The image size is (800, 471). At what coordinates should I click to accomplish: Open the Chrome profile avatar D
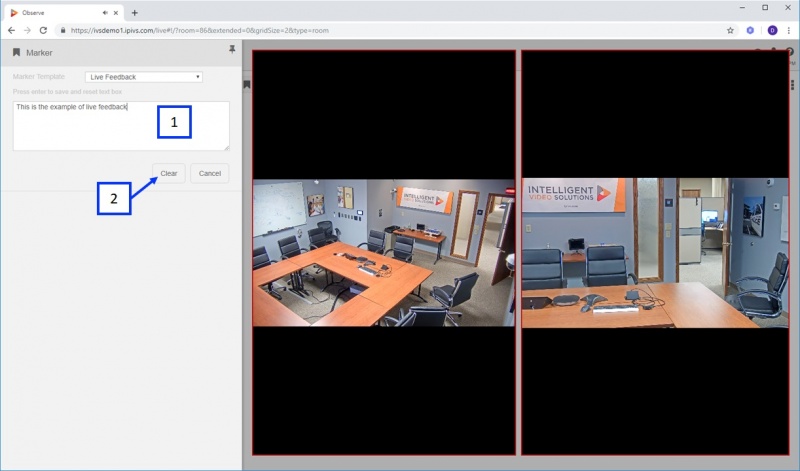tap(772, 31)
